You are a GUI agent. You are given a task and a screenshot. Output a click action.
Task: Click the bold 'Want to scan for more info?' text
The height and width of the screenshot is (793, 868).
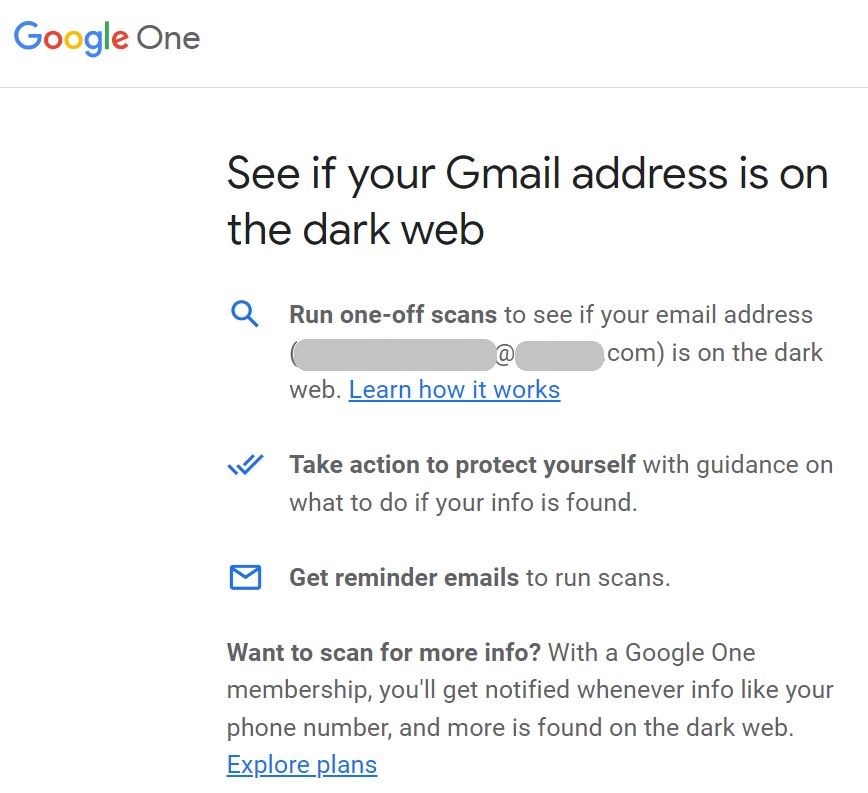[384, 652]
